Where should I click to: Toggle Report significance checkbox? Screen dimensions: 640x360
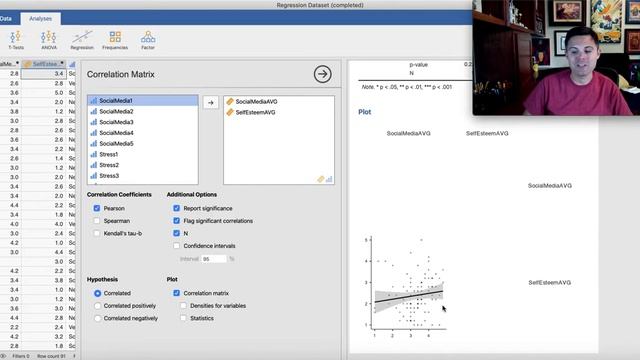click(176, 208)
